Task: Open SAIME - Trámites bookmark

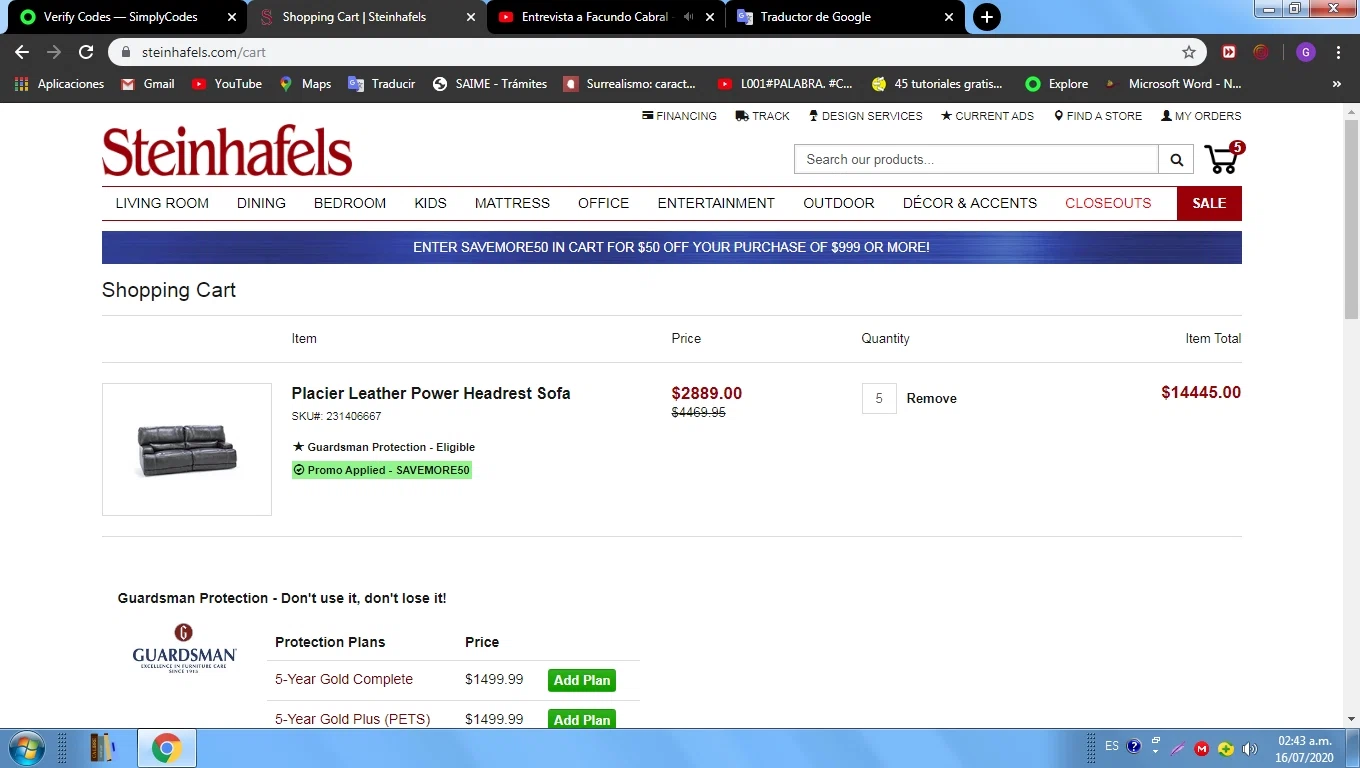Action: [x=490, y=84]
